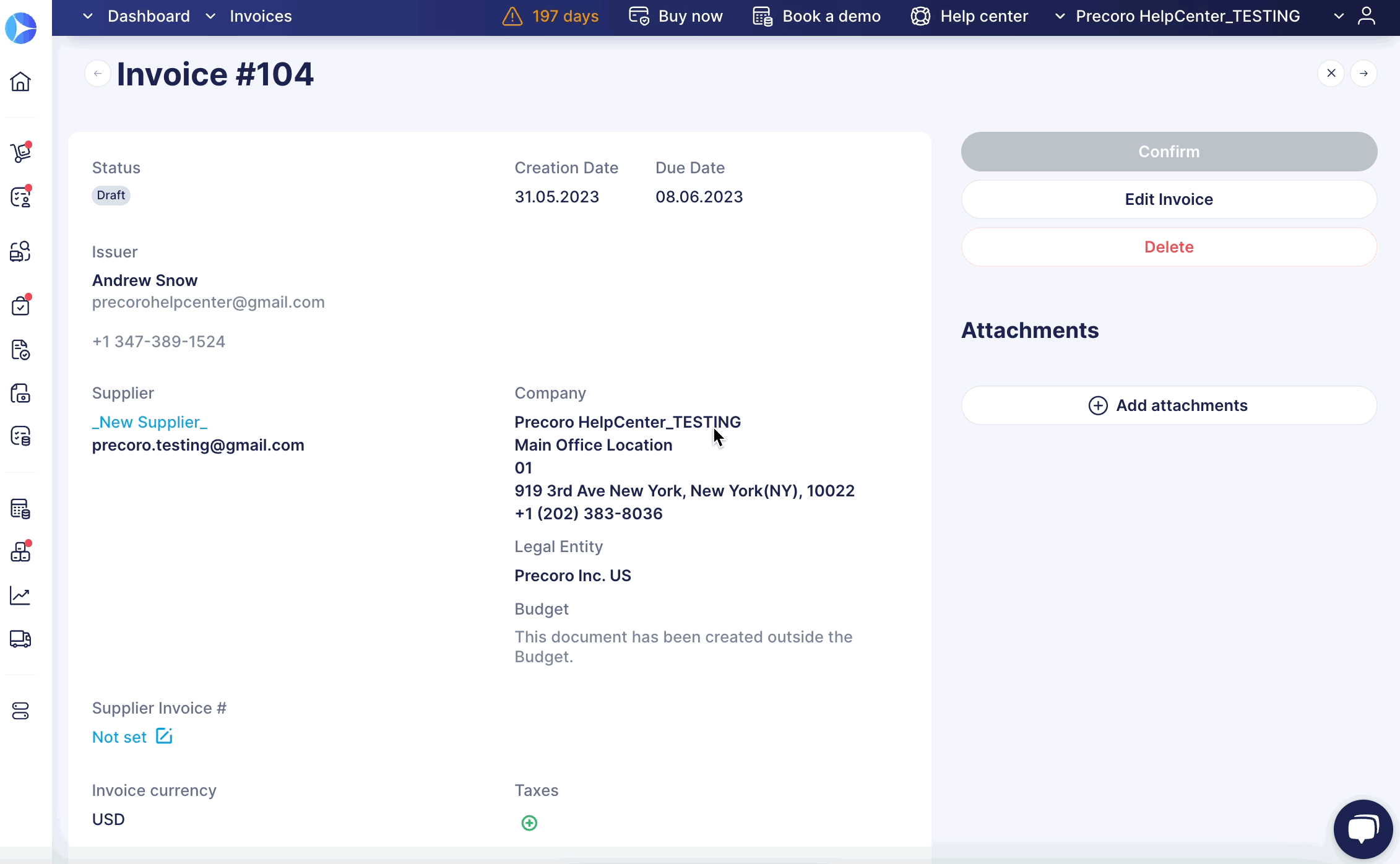This screenshot has width=1400, height=864.
Task: Click phone +1 347-389-1524
Action: [158, 342]
